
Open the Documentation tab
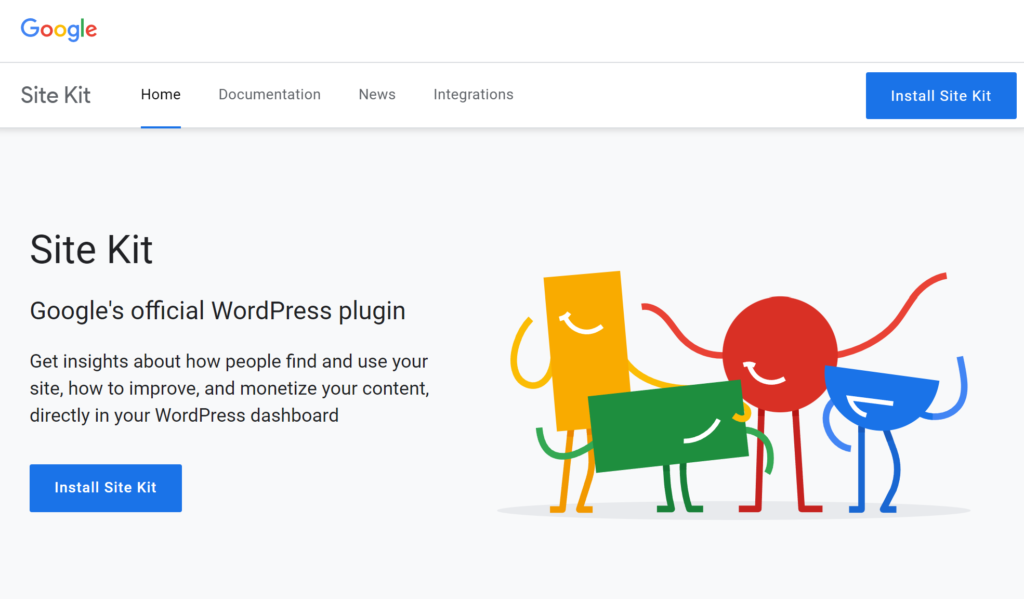point(269,95)
